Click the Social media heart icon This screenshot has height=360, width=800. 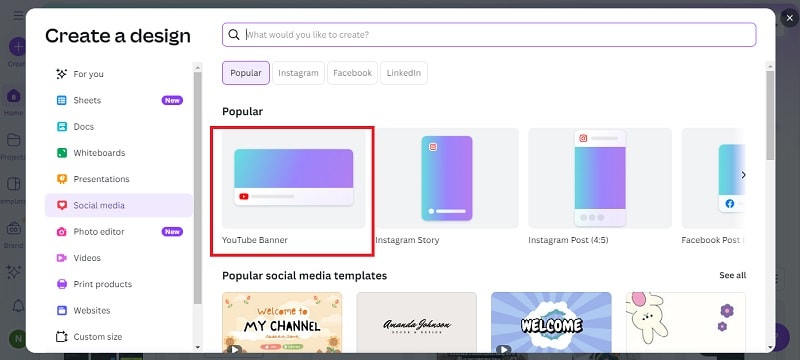click(x=62, y=205)
